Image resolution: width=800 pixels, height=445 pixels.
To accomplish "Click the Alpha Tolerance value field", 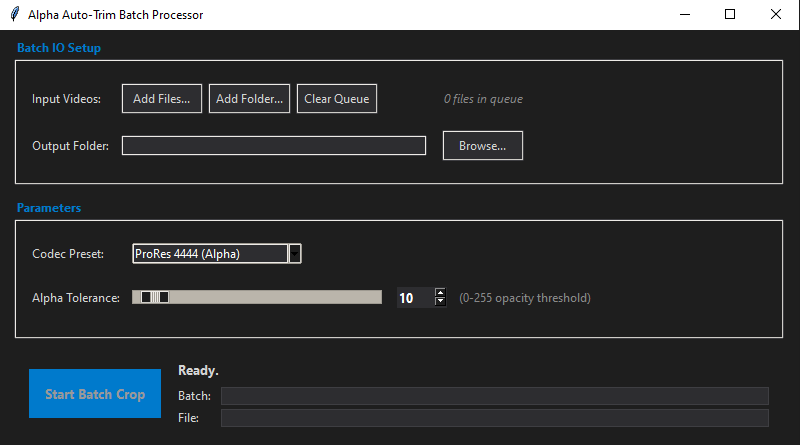I will point(413,298).
